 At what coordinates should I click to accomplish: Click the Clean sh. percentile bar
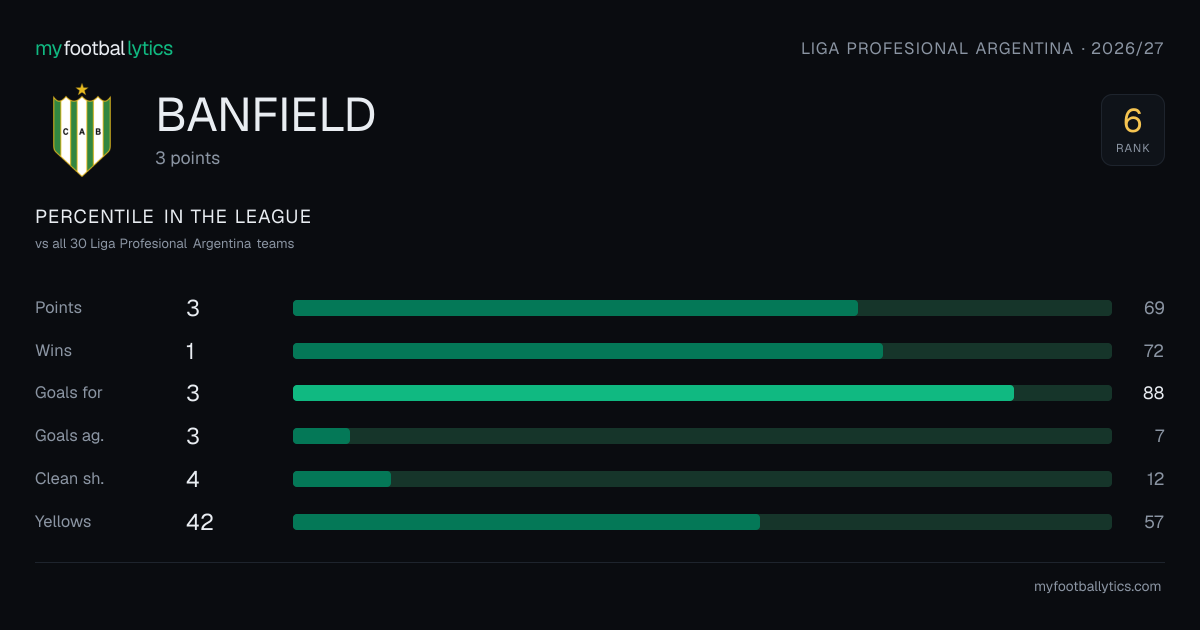pos(702,479)
